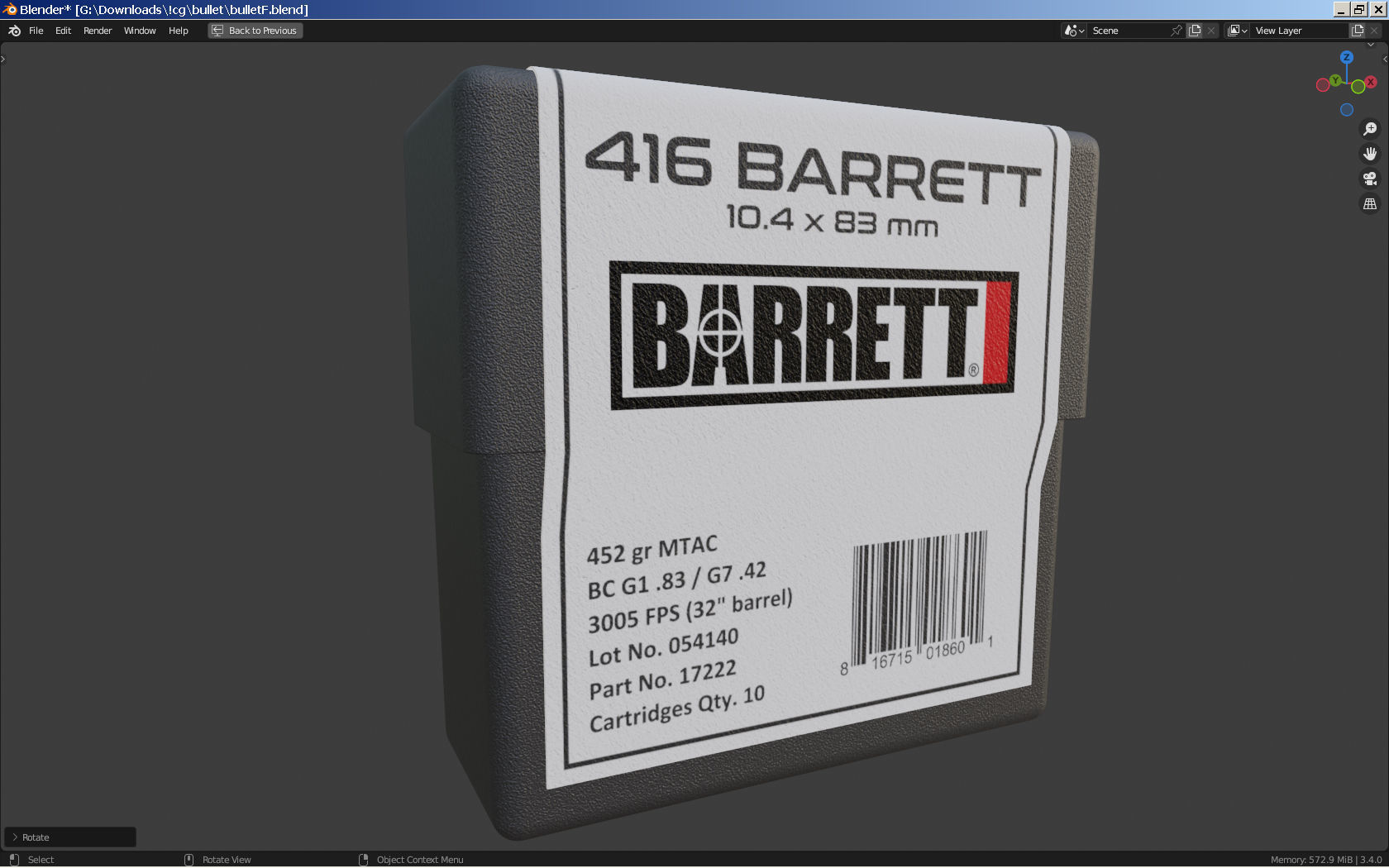Expand the hidden viewport header chevron
The height and width of the screenshot is (868, 1389).
1370,45
